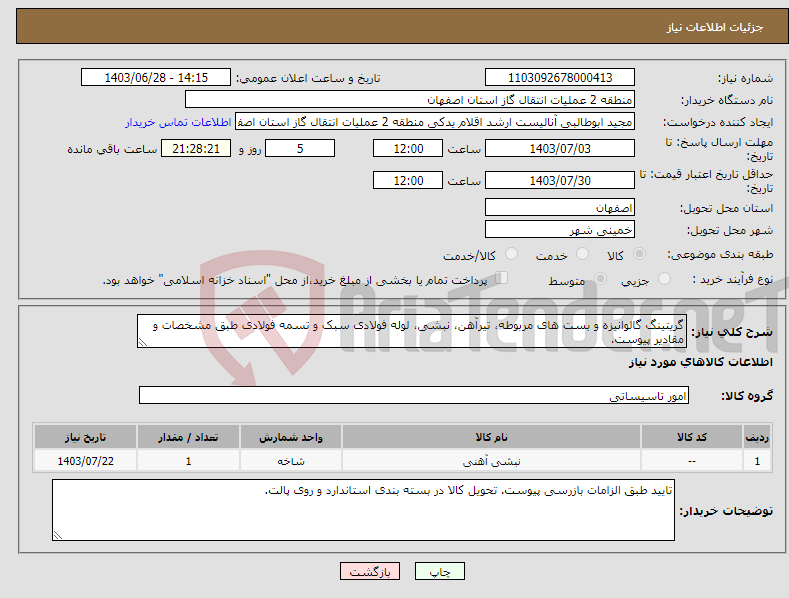Click the price validity time 12:00 field
Viewport: 789px width, 598px height.
point(408,180)
